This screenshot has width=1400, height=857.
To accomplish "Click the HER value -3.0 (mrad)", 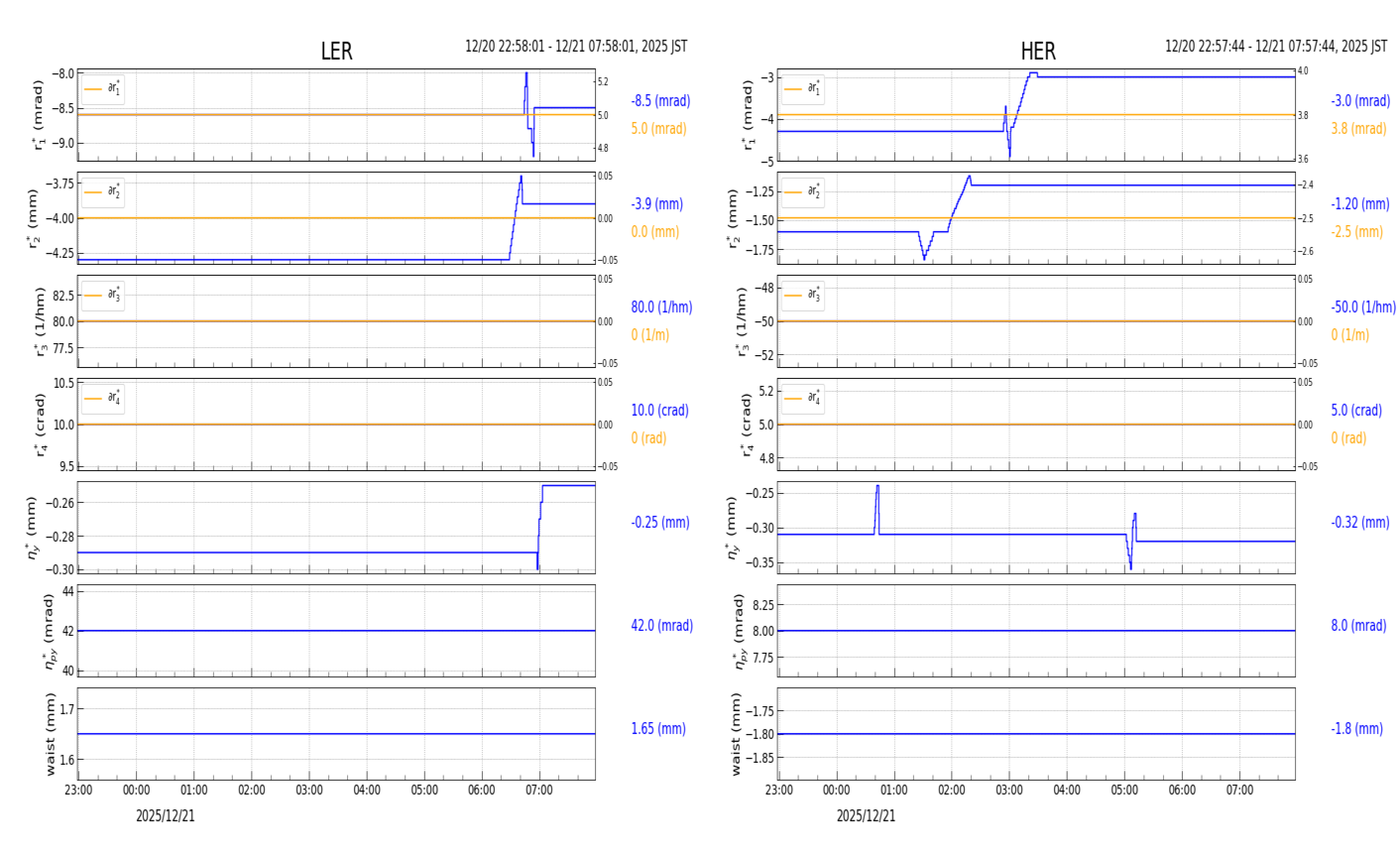I will coord(1360,101).
